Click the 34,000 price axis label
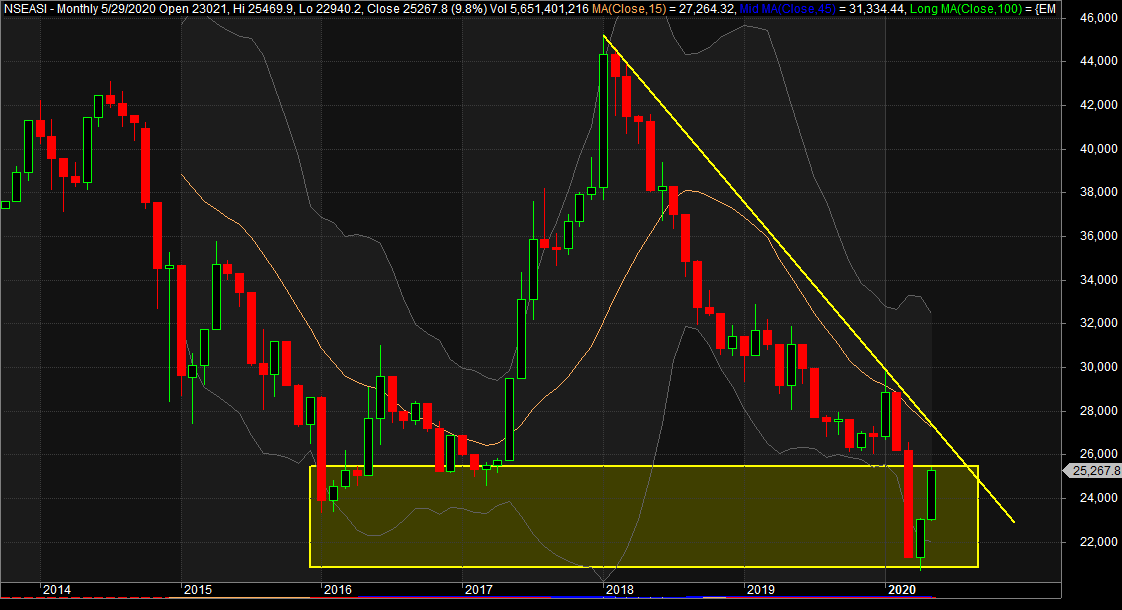Viewport: 1122px width, 610px height. click(1098, 280)
